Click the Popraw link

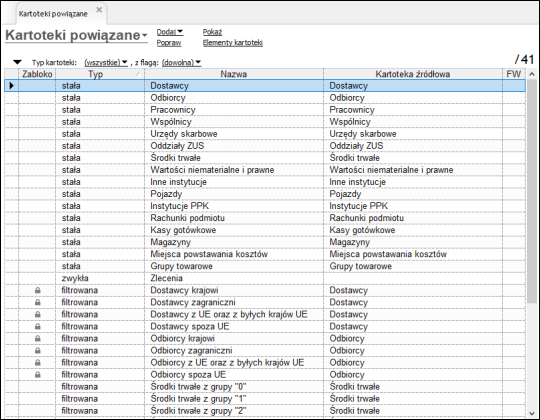click(x=169, y=43)
